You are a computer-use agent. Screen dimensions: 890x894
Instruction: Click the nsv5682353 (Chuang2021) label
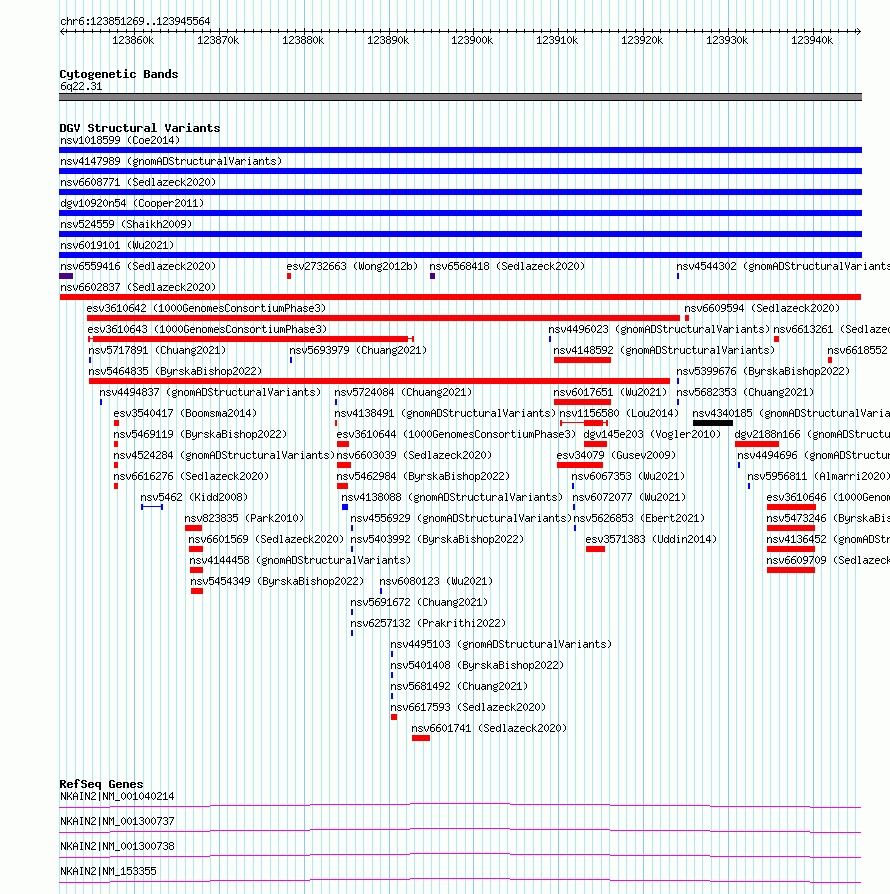point(745,393)
